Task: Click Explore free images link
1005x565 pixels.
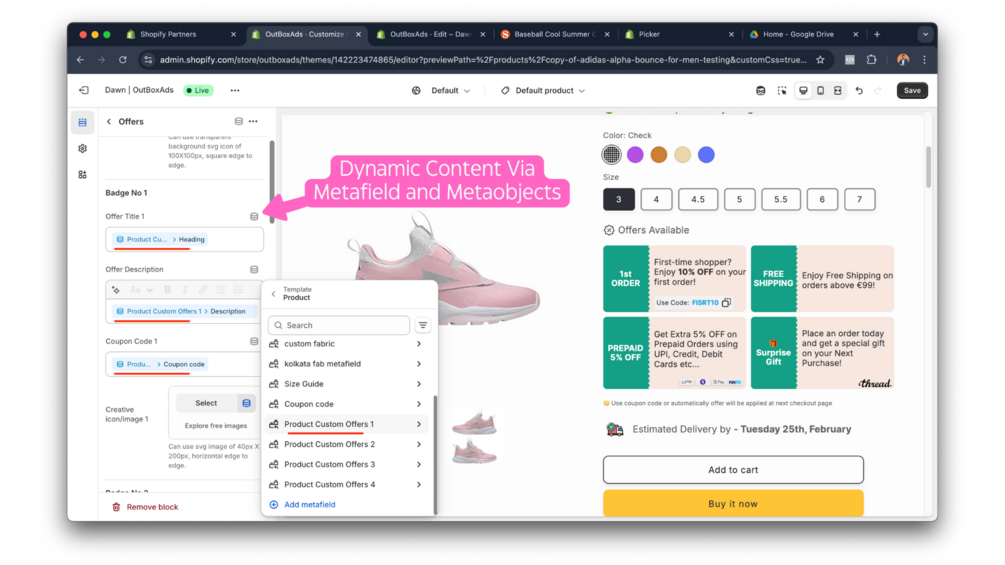Action: (215, 425)
